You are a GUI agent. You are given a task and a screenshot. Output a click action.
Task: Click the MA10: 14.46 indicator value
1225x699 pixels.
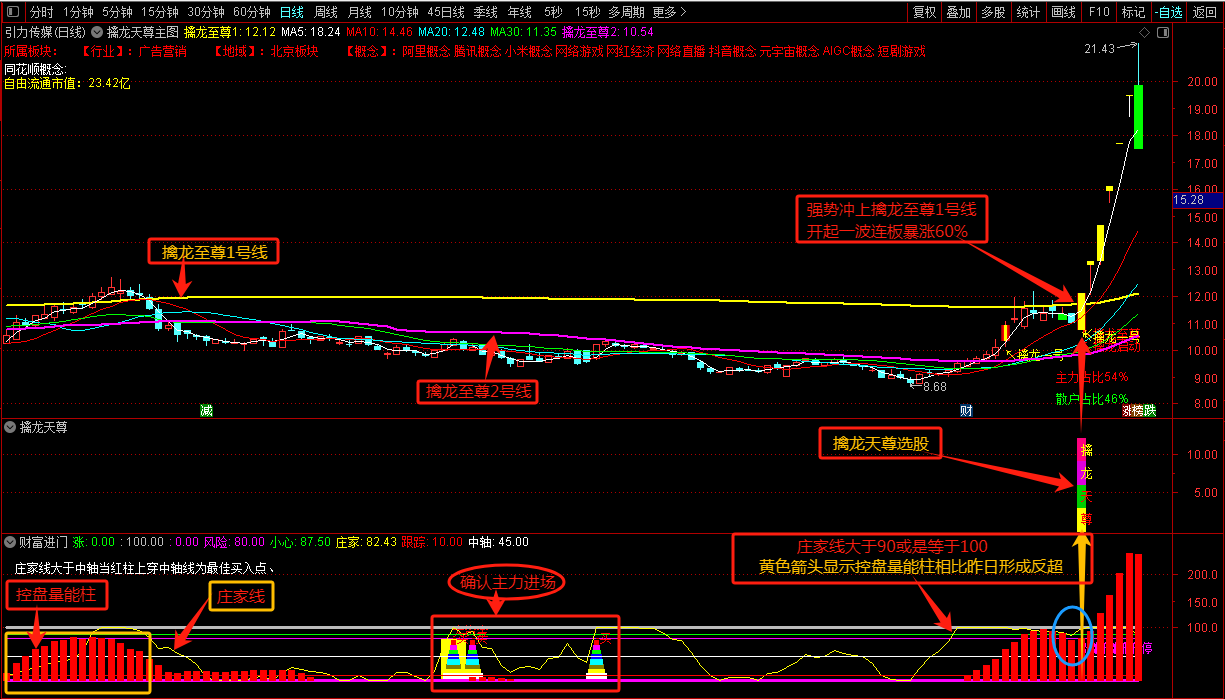pyautogui.click(x=379, y=31)
